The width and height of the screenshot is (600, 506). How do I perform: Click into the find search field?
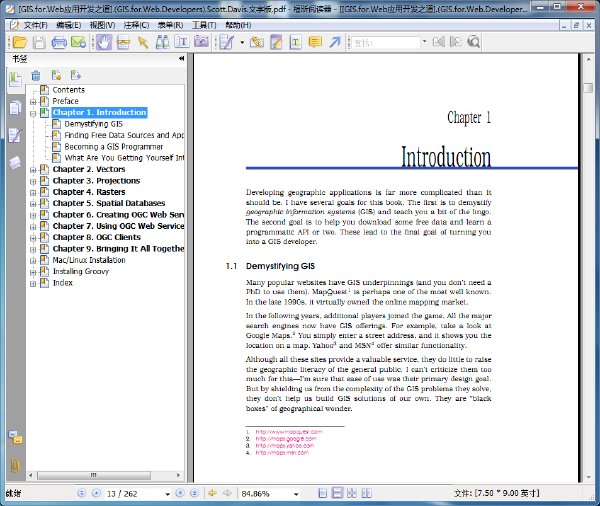coord(386,42)
